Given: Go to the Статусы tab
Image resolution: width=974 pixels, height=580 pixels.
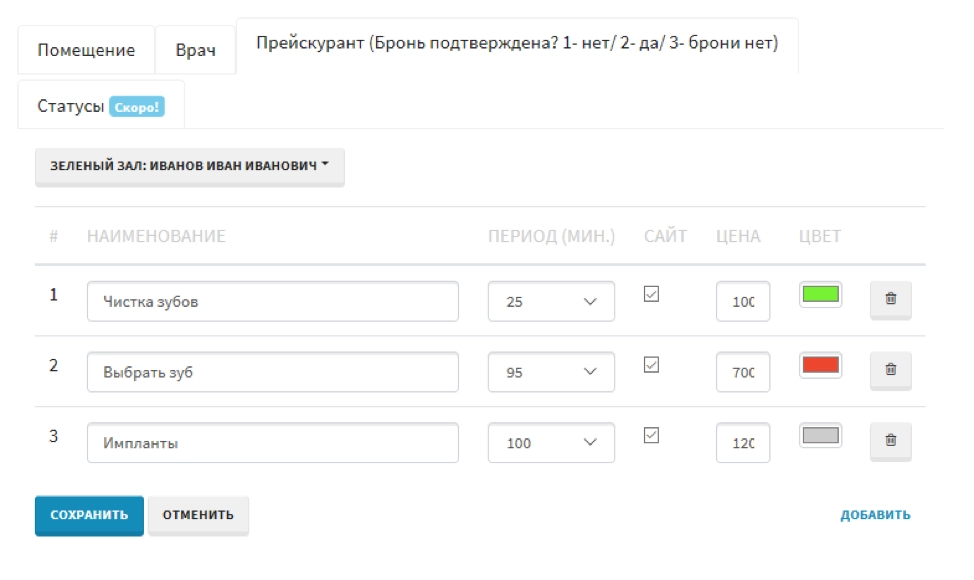Looking at the screenshot, I should [100, 106].
